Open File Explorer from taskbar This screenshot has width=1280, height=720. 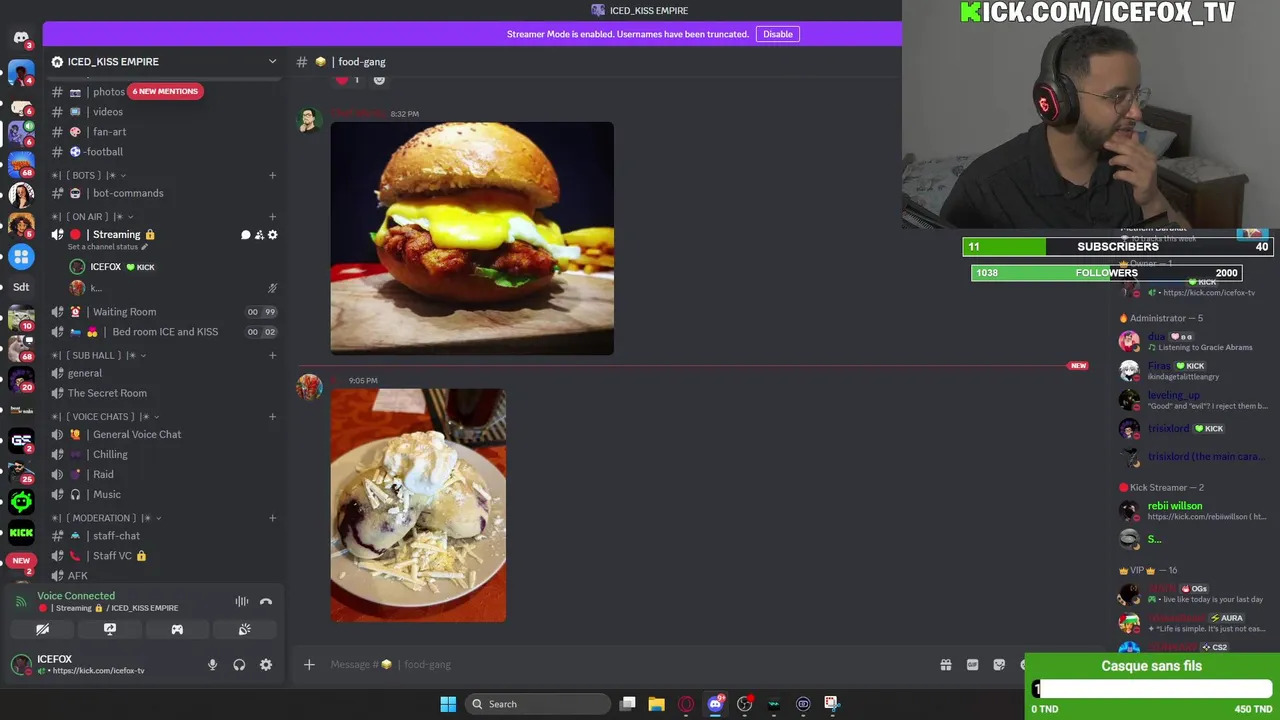click(x=656, y=704)
